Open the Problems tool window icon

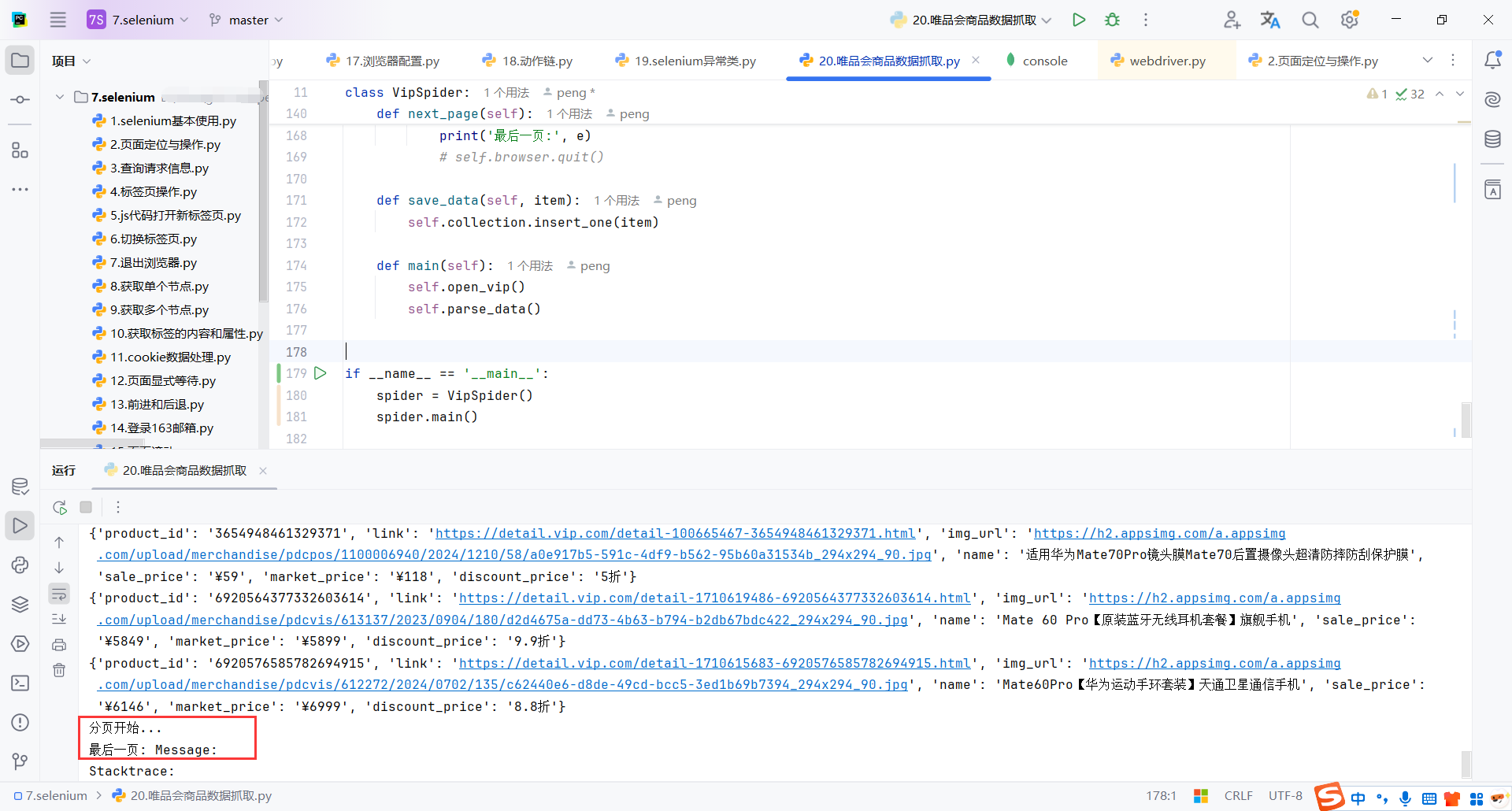pyautogui.click(x=20, y=722)
